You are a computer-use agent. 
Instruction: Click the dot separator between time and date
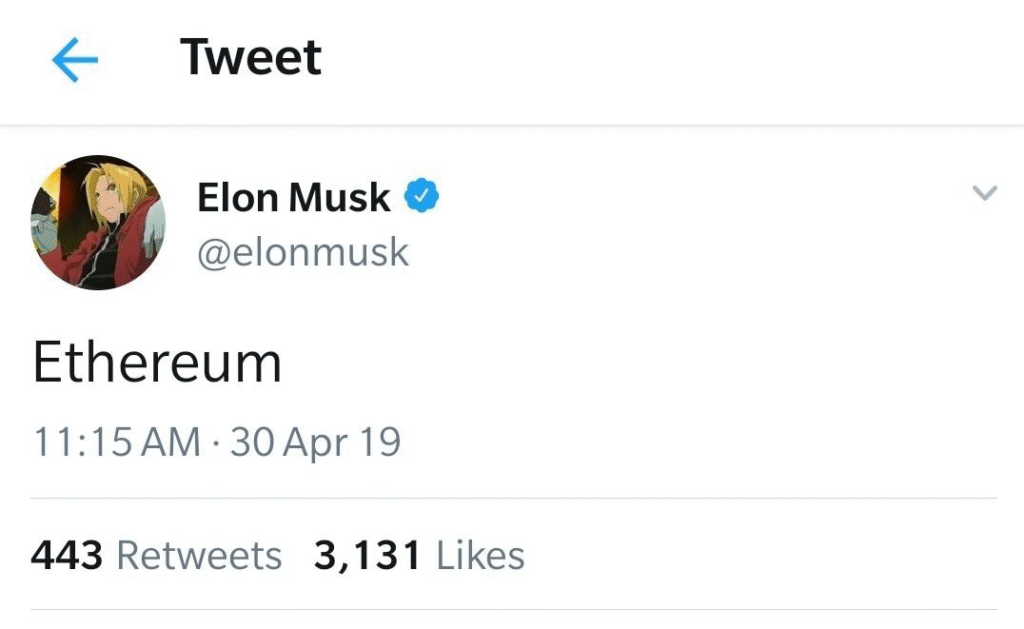pyautogui.click(x=216, y=442)
